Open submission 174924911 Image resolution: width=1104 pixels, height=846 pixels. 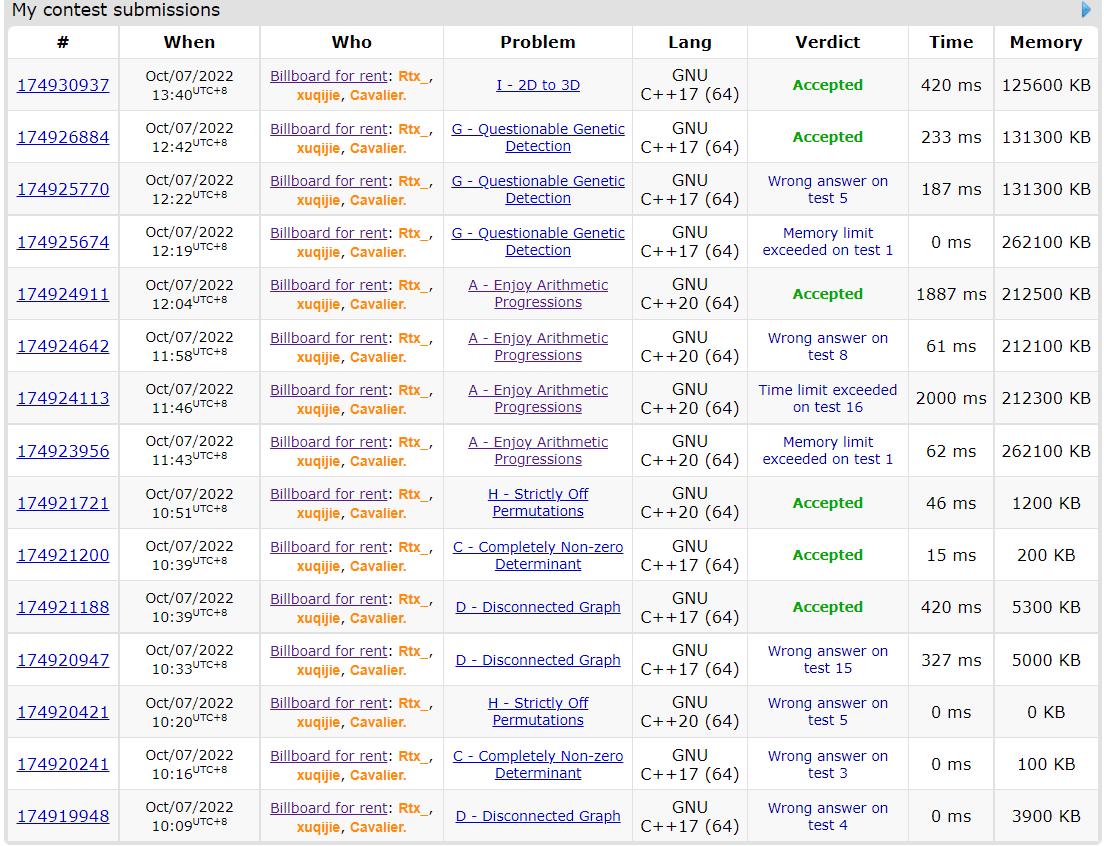pyautogui.click(x=63, y=294)
